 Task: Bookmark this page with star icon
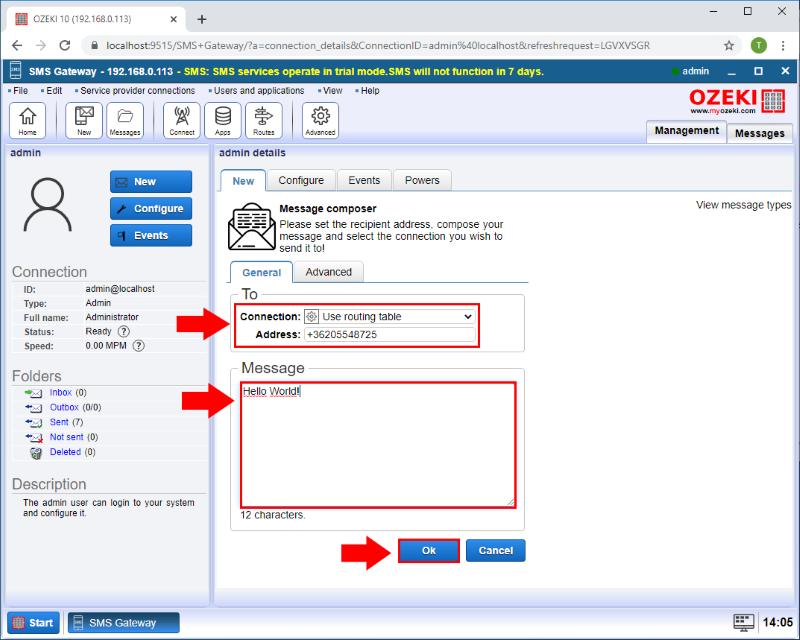(x=729, y=45)
